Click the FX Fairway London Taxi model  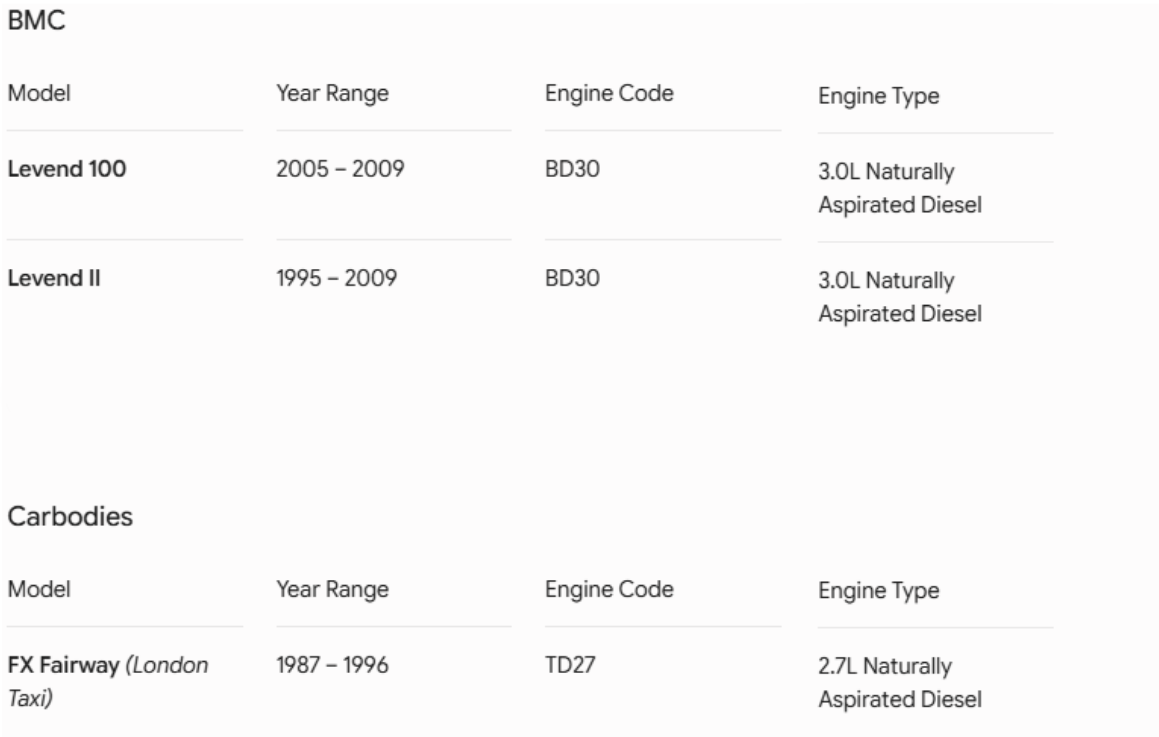point(108,681)
